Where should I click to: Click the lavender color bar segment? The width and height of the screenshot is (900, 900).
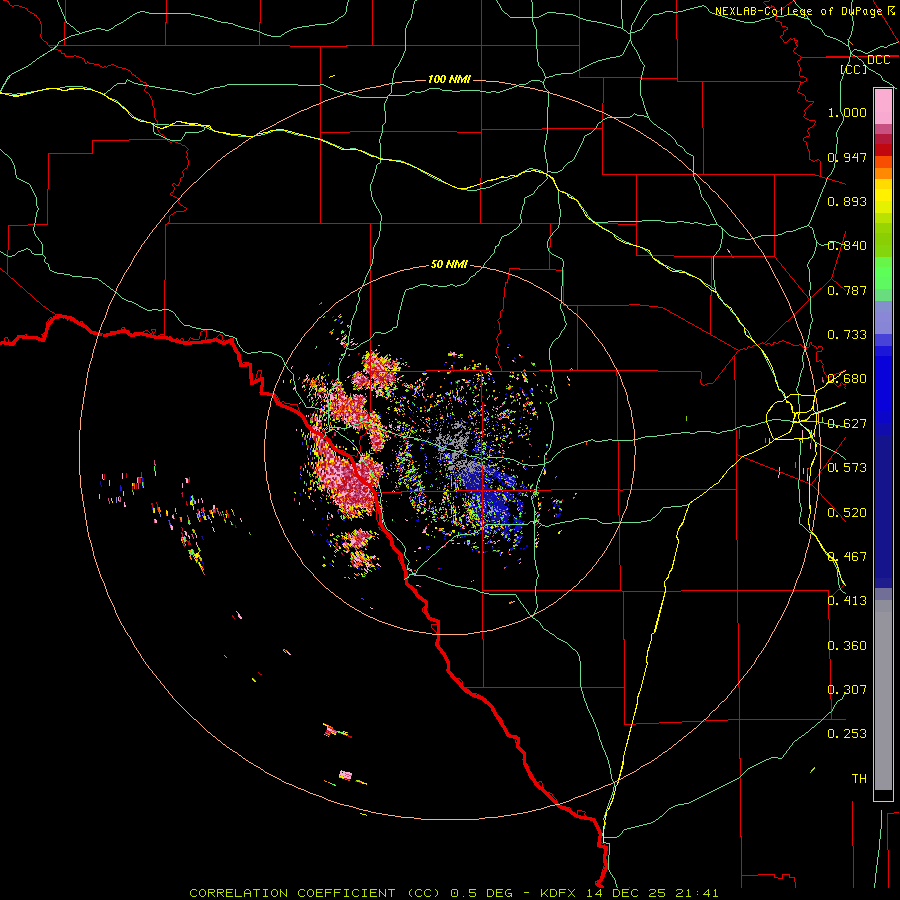pos(883,318)
